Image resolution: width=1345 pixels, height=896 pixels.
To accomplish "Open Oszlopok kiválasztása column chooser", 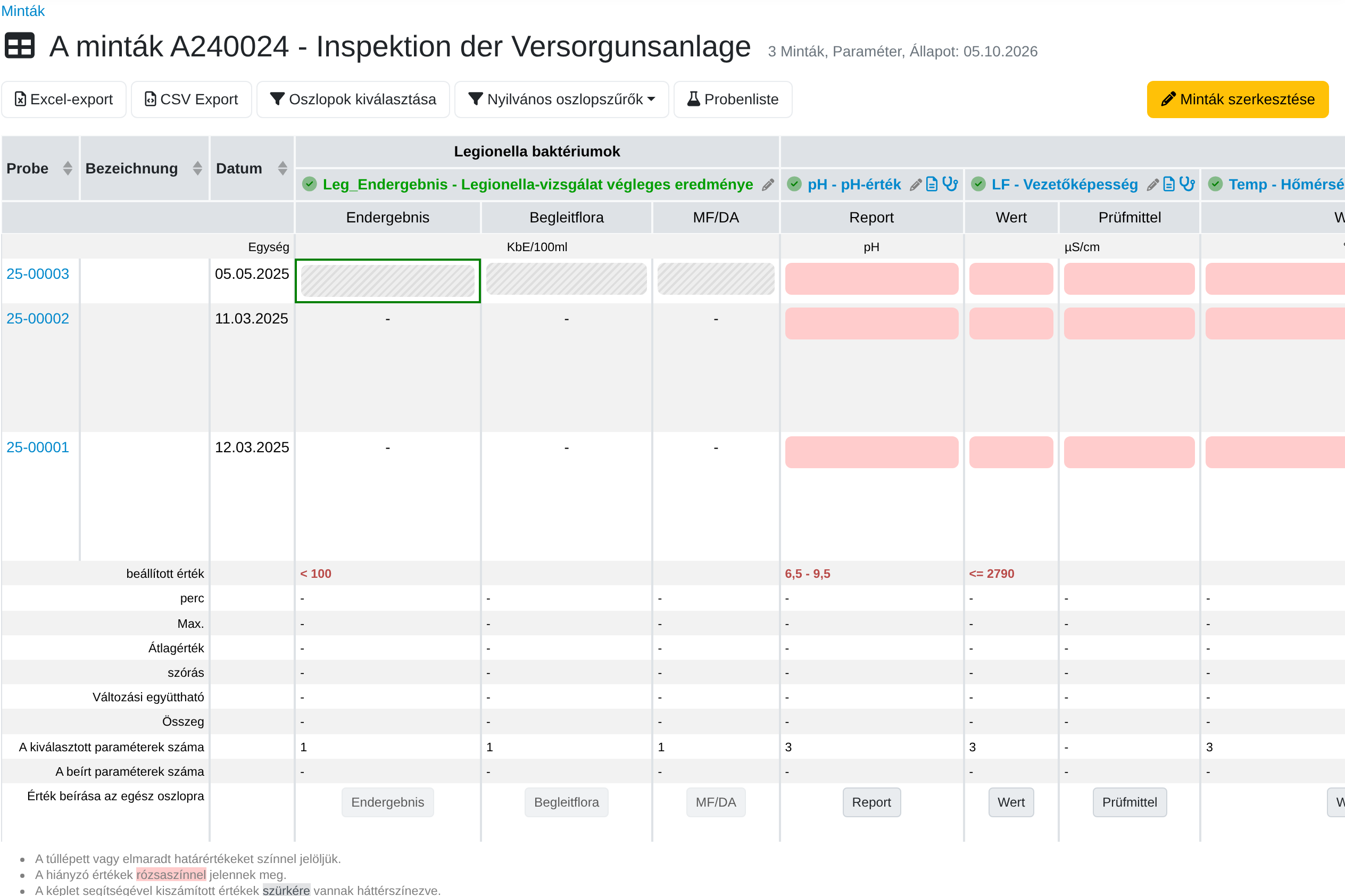I will (353, 99).
